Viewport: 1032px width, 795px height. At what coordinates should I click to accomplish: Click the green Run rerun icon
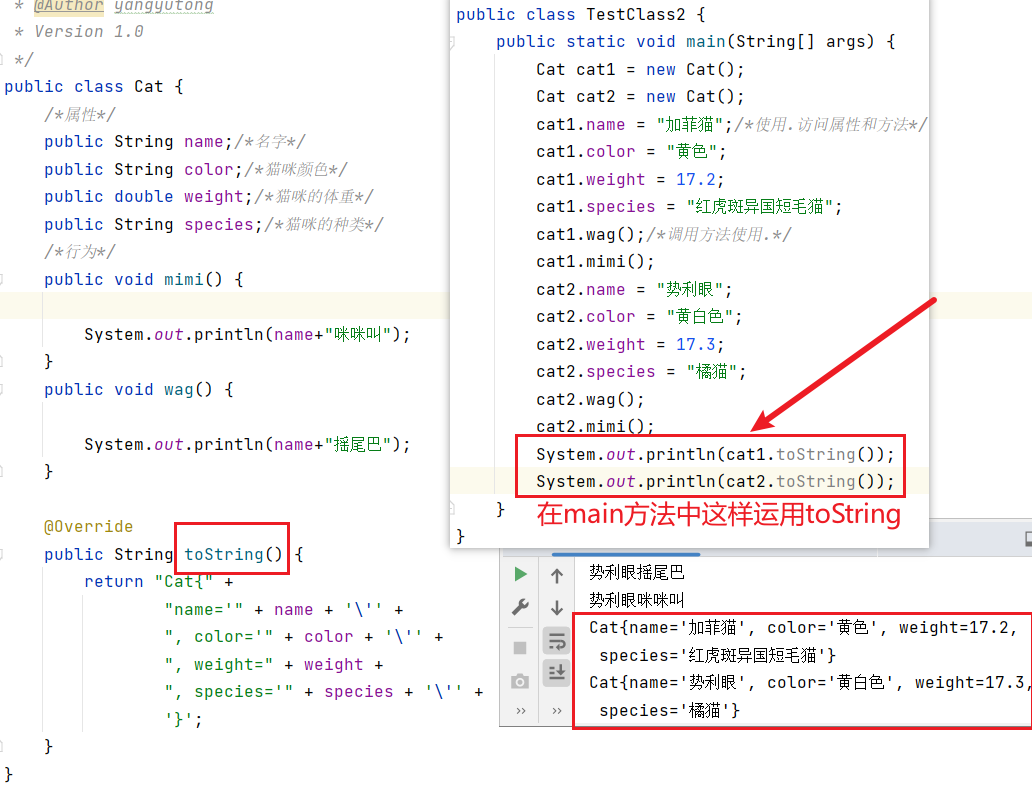(520, 575)
